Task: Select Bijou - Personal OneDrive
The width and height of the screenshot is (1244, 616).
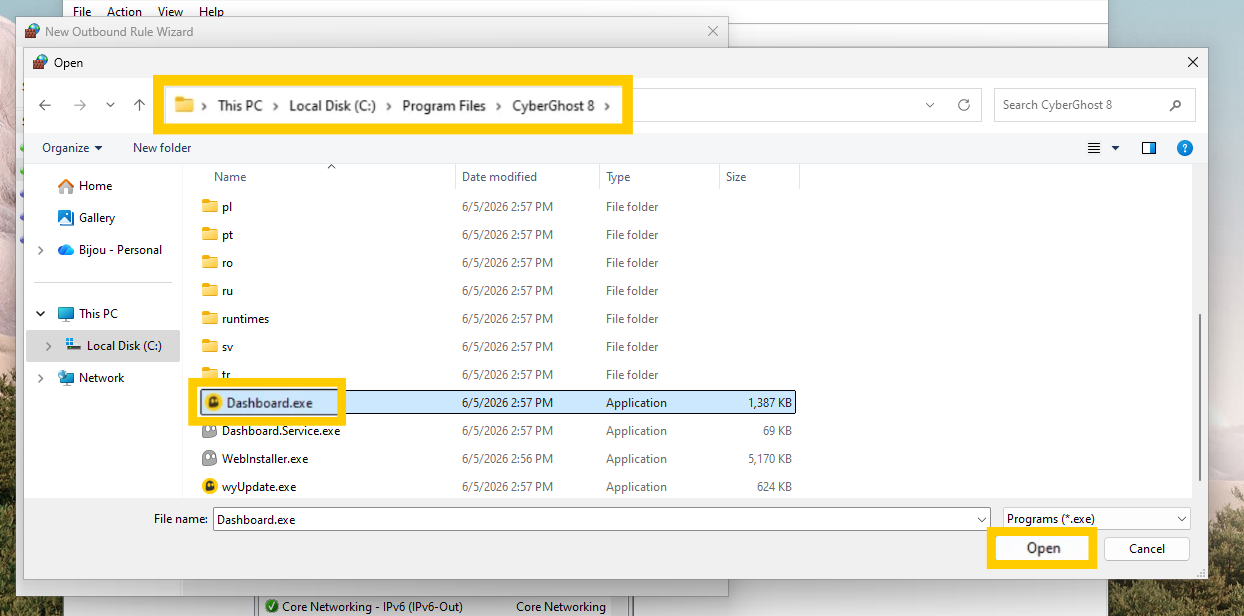Action: point(110,250)
